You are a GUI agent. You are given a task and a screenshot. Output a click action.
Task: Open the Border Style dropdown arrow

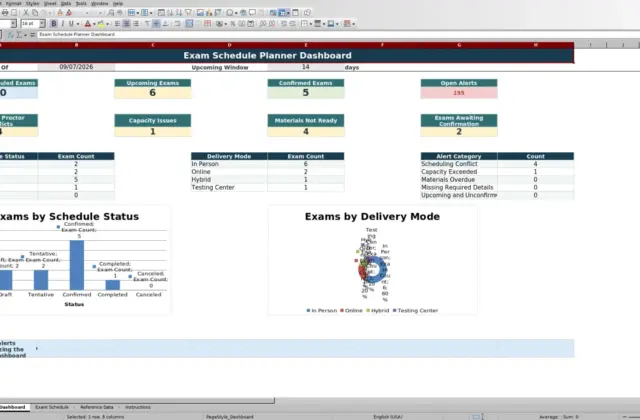tap(324, 24)
